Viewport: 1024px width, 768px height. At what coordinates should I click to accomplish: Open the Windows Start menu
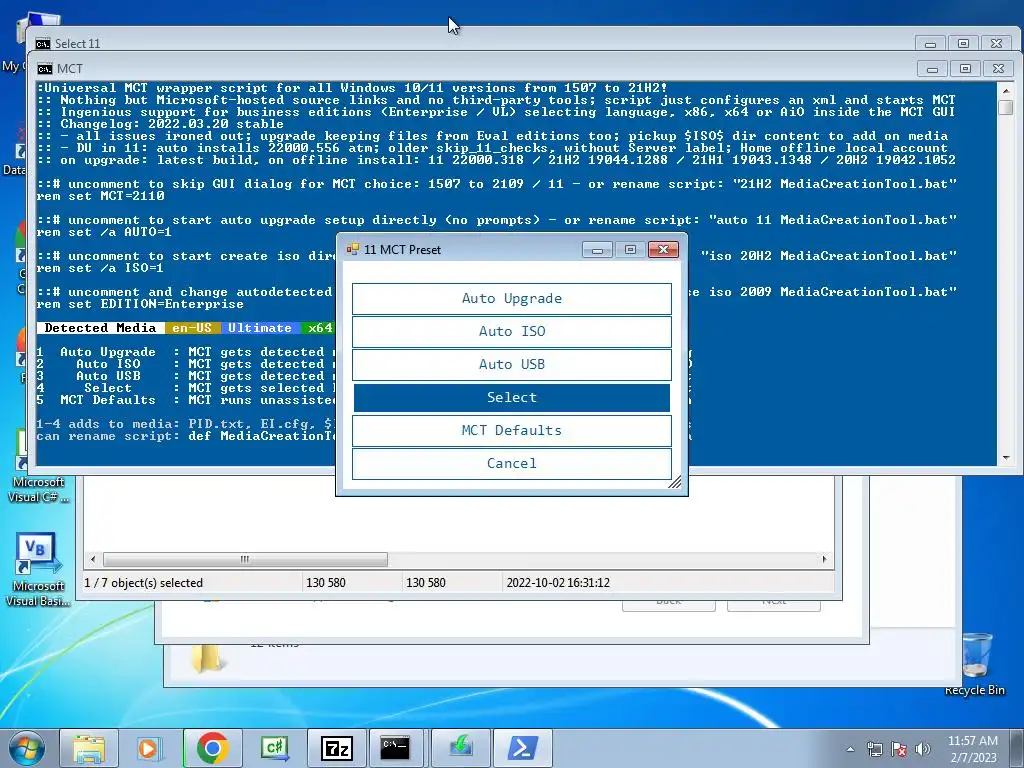(27, 748)
